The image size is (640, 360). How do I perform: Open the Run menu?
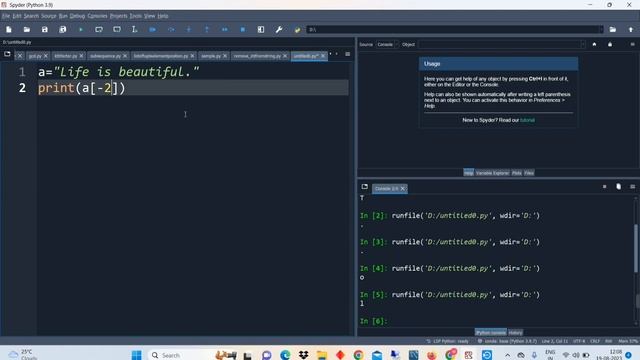tap(63, 16)
